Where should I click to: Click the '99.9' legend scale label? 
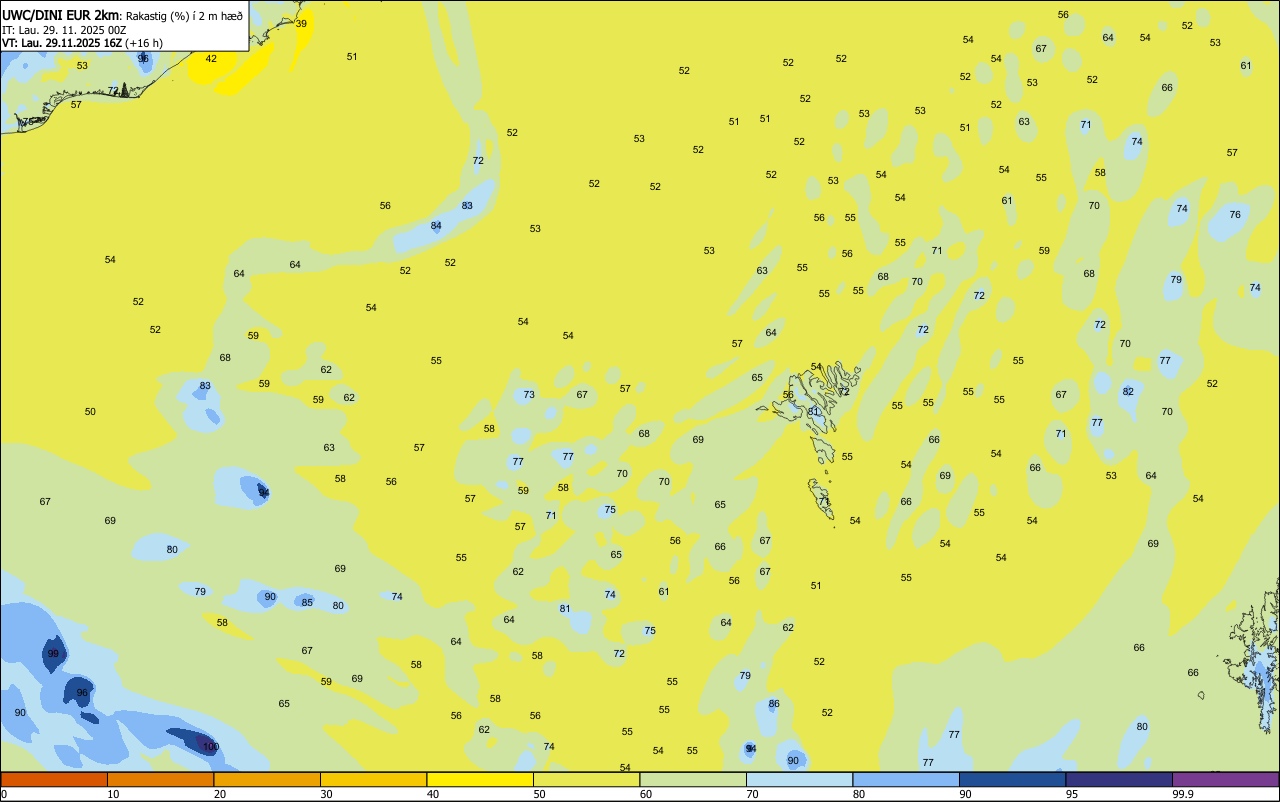[x=1183, y=794]
